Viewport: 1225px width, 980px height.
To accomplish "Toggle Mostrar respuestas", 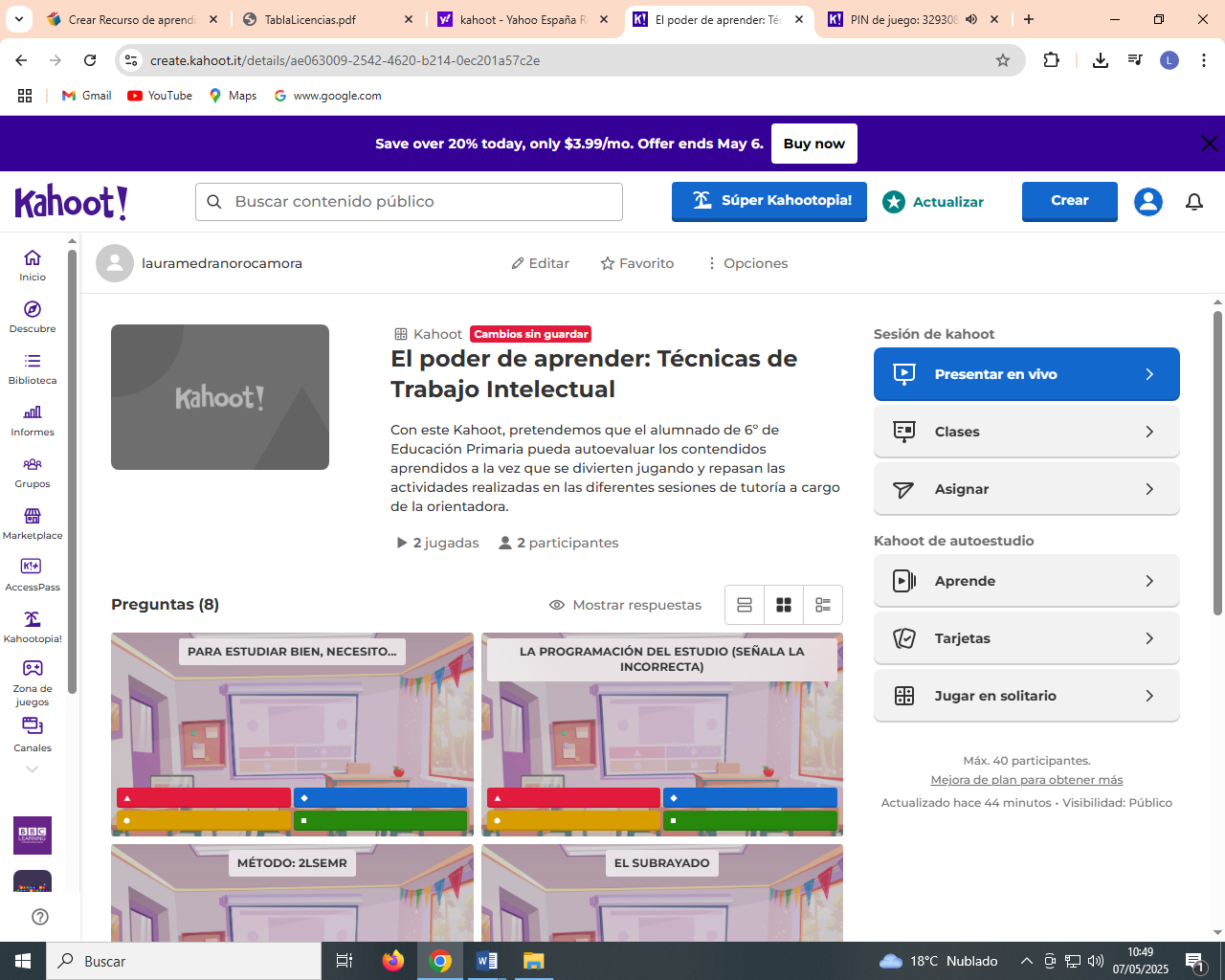I will pos(625,605).
